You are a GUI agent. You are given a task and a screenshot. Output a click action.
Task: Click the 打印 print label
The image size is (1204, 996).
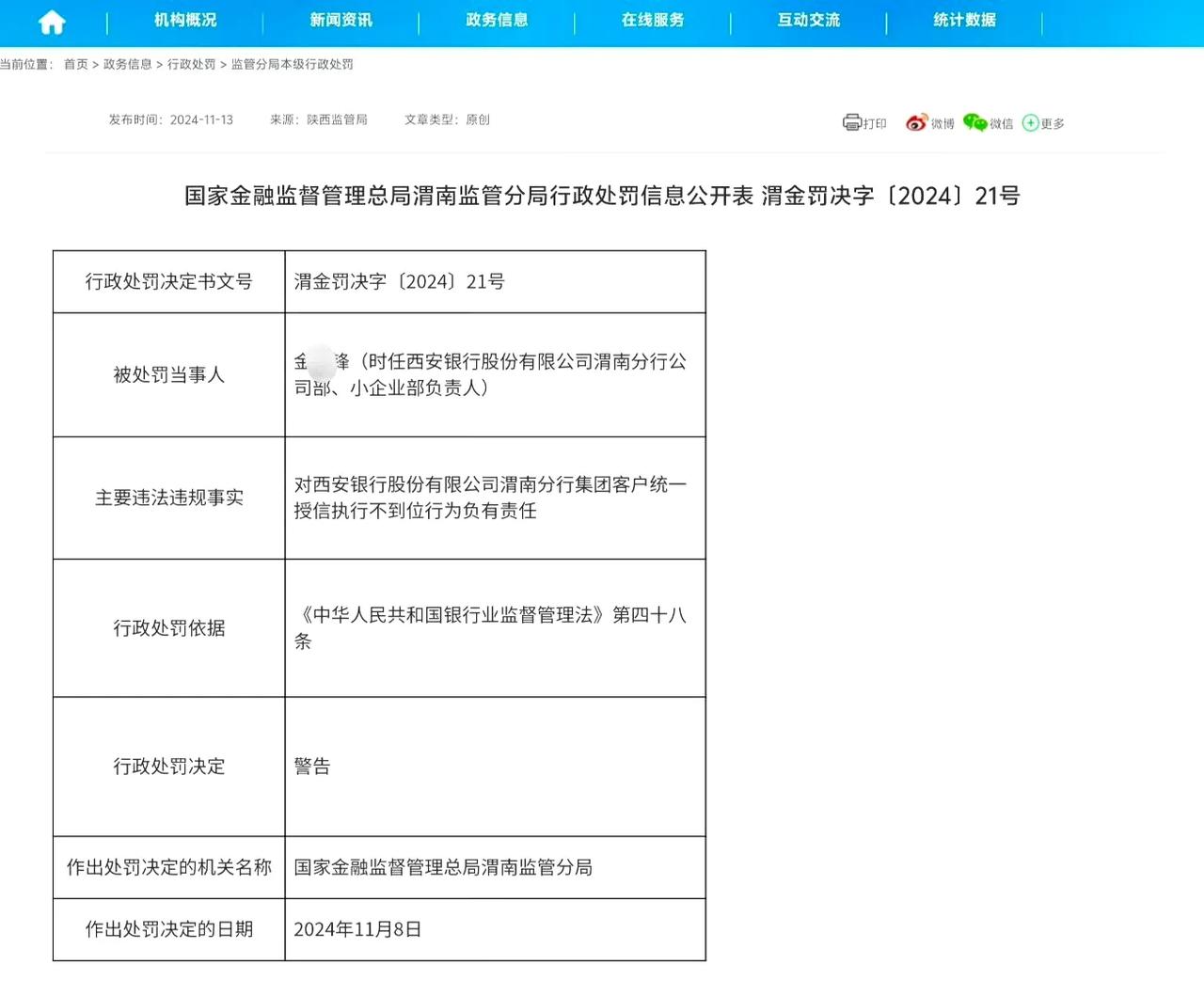point(875,123)
